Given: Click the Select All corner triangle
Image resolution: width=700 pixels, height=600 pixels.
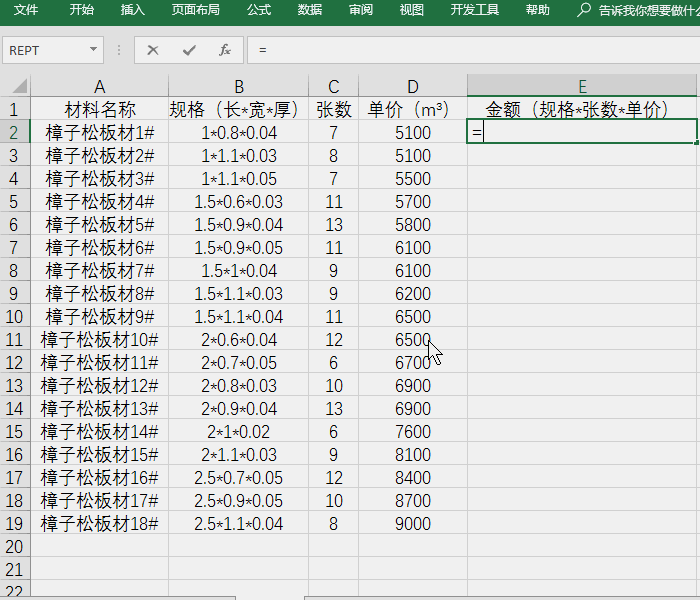Looking at the screenshot, I should (15, 86).
